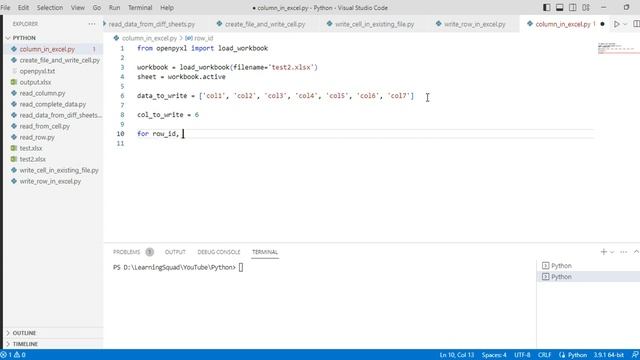This screenshot has height=360, width=640.
Task: Toggle primary side bar layout icon
Action: [x=547, y=7]
